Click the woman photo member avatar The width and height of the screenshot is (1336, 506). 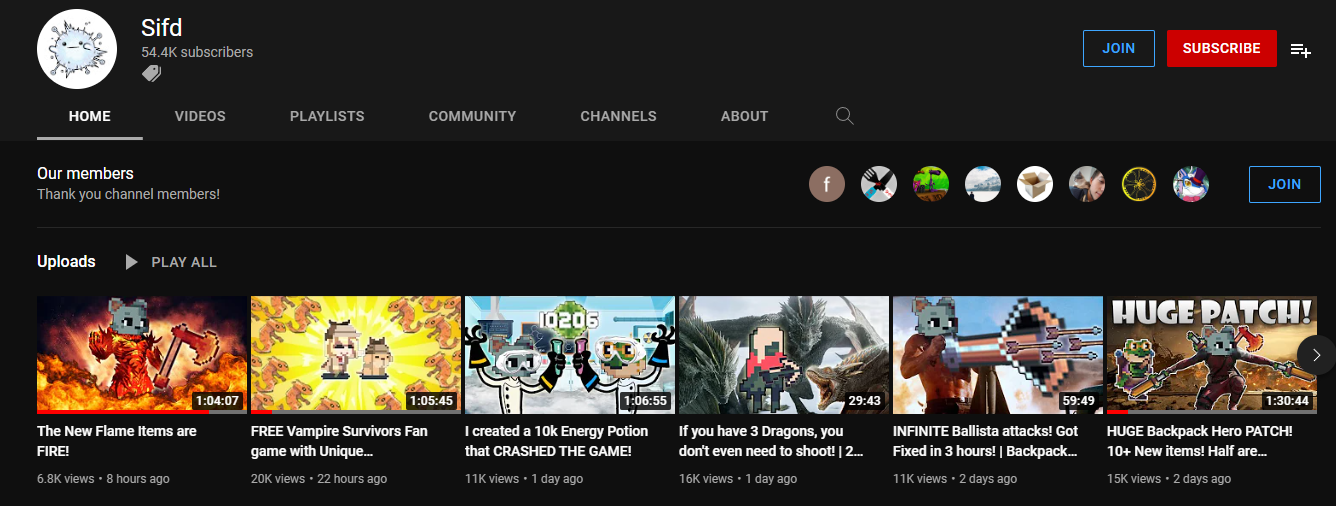click(x=1087, y=184)
